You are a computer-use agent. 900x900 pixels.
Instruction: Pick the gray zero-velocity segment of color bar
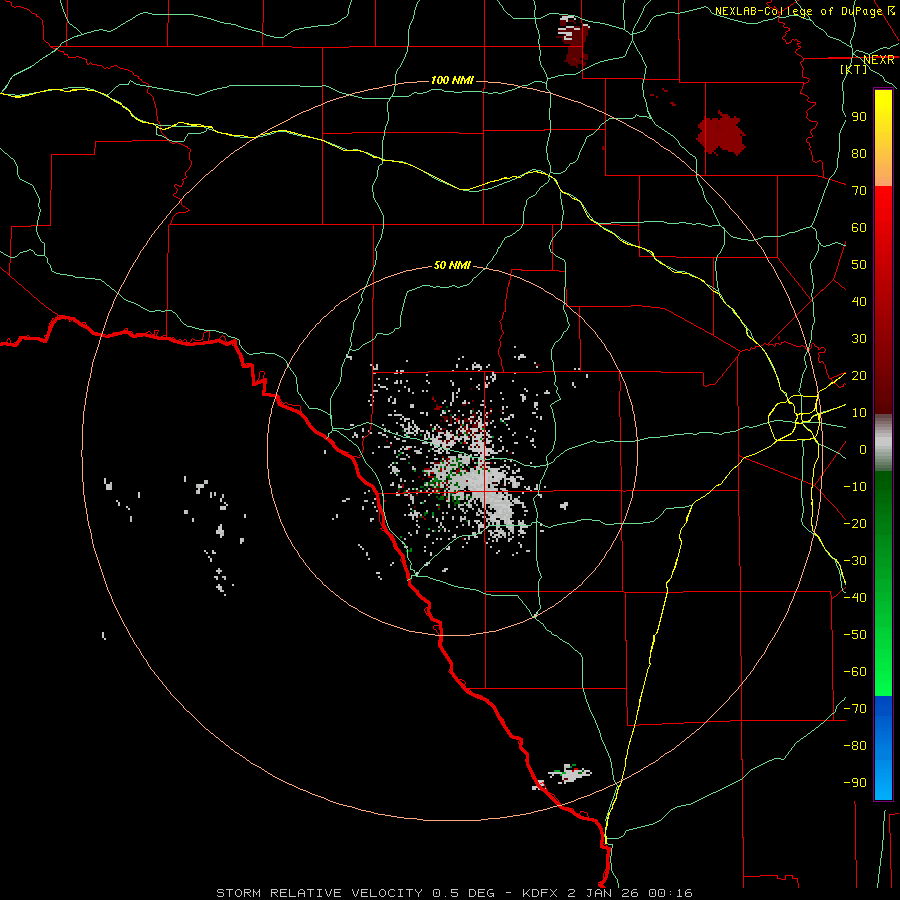point(883,443)
